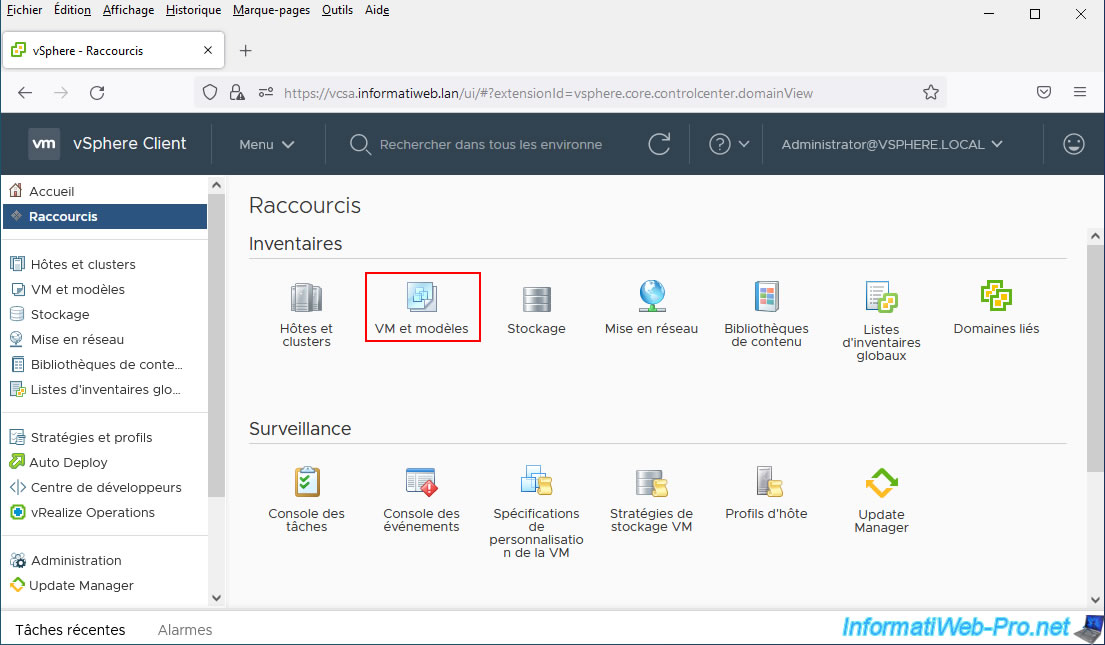
Task: Open Hôtes et clusters inventory shortcut icon
Action: pos(306,298)
